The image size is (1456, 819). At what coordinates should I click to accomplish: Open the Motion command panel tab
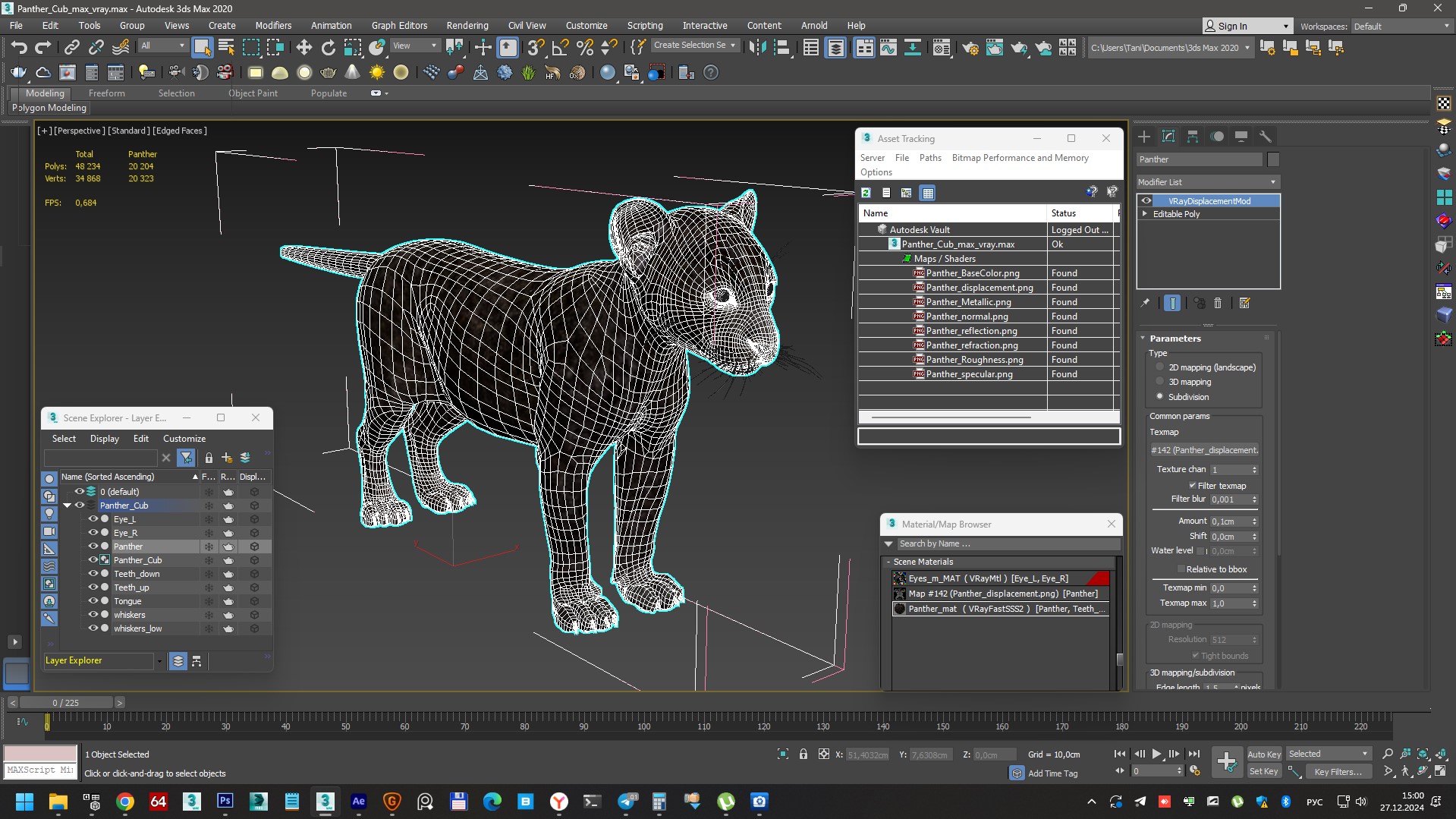pyautogui.click(x=1217, y=137)
